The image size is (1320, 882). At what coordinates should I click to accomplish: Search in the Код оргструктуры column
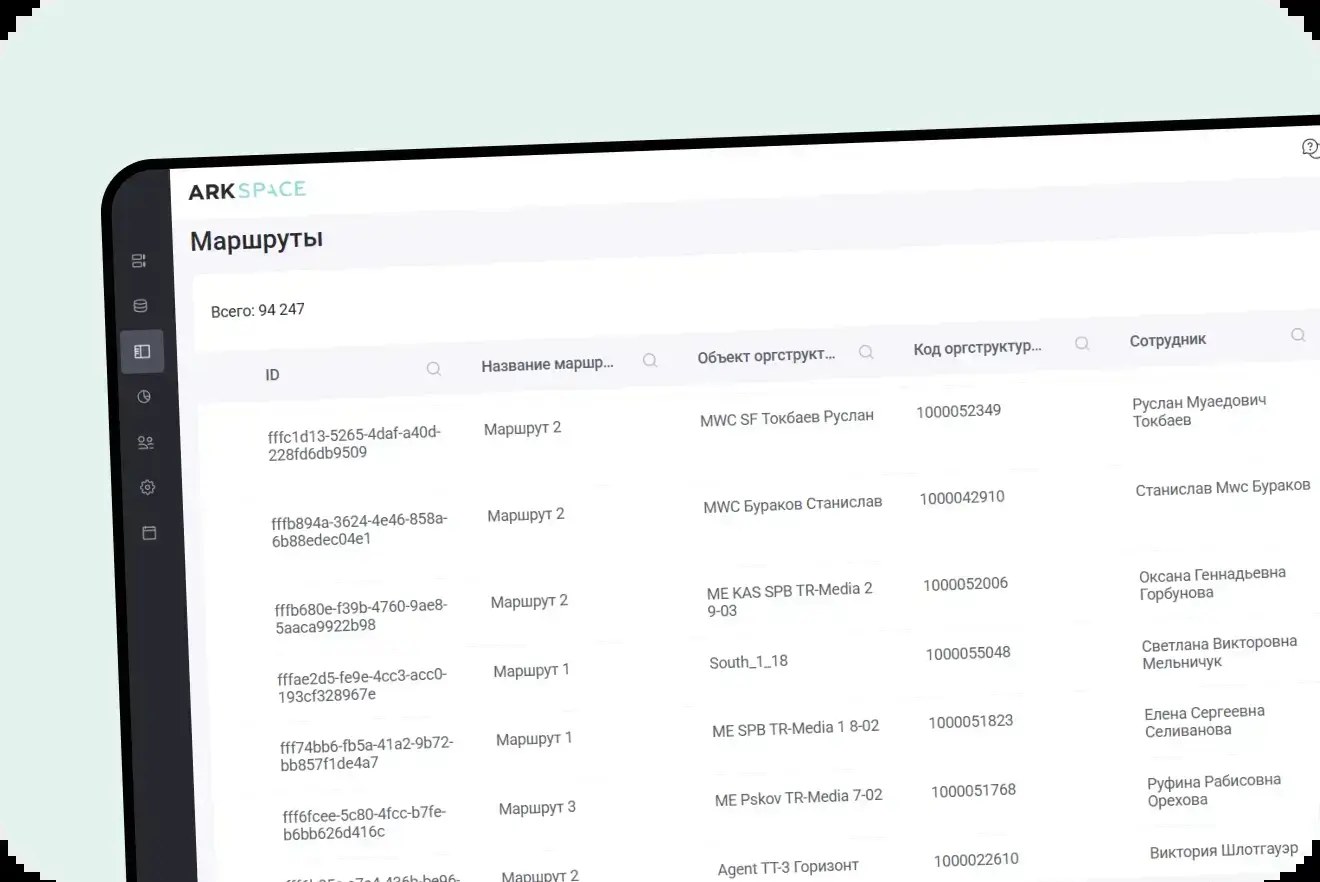(x=1082, y=343)
